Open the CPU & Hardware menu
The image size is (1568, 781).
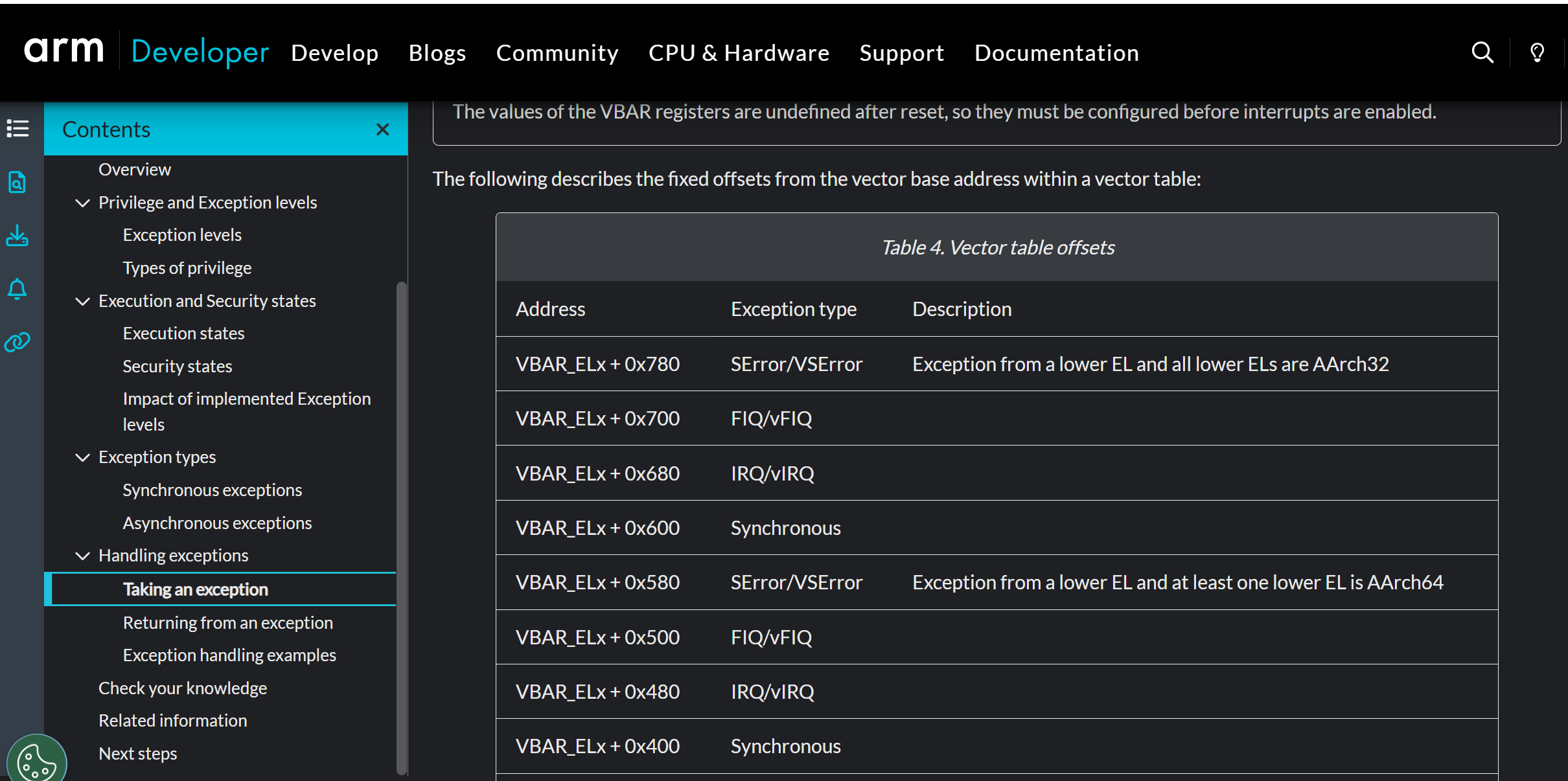(739, 53)
